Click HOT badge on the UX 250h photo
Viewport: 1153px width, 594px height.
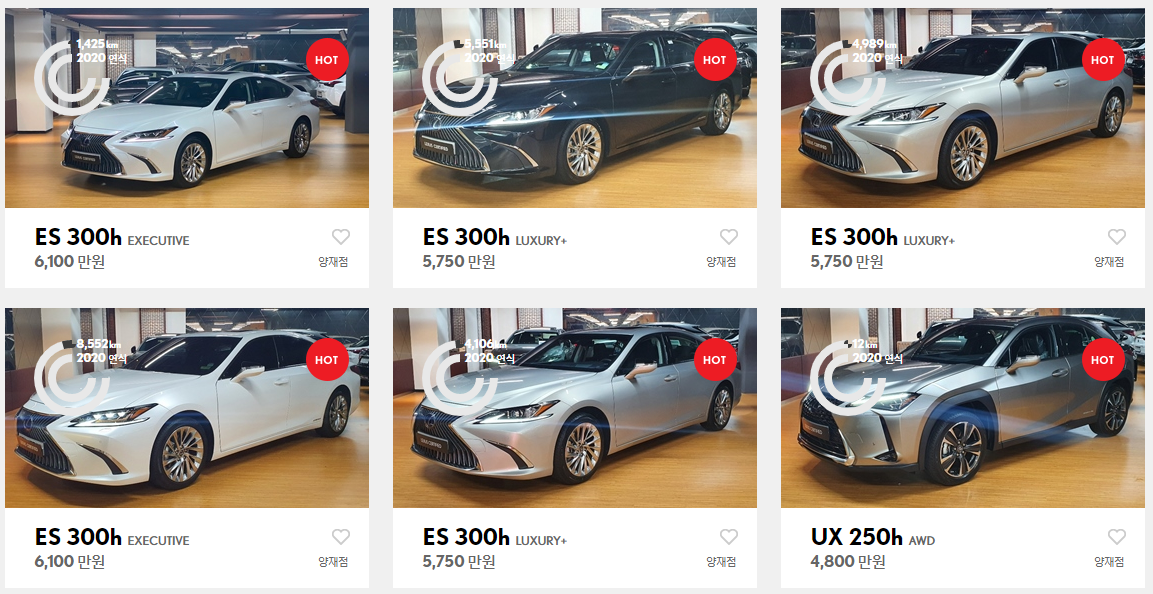point(1102,359)
